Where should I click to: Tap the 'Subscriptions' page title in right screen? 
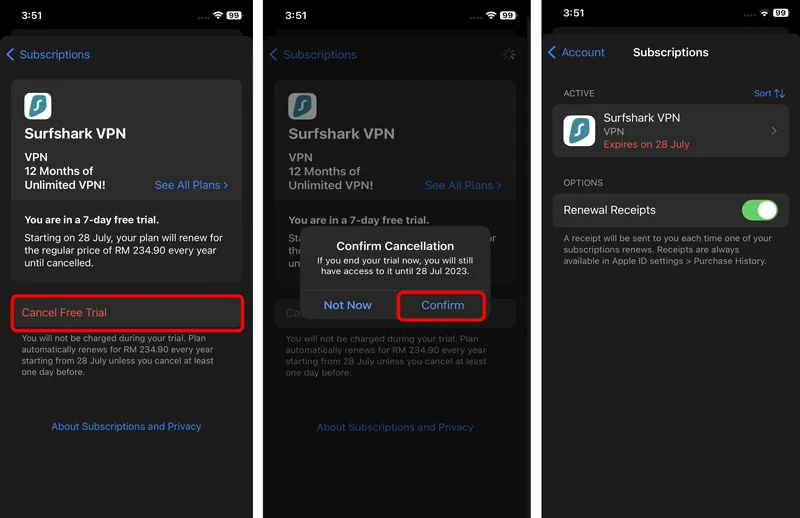click(x=670, y=53)
